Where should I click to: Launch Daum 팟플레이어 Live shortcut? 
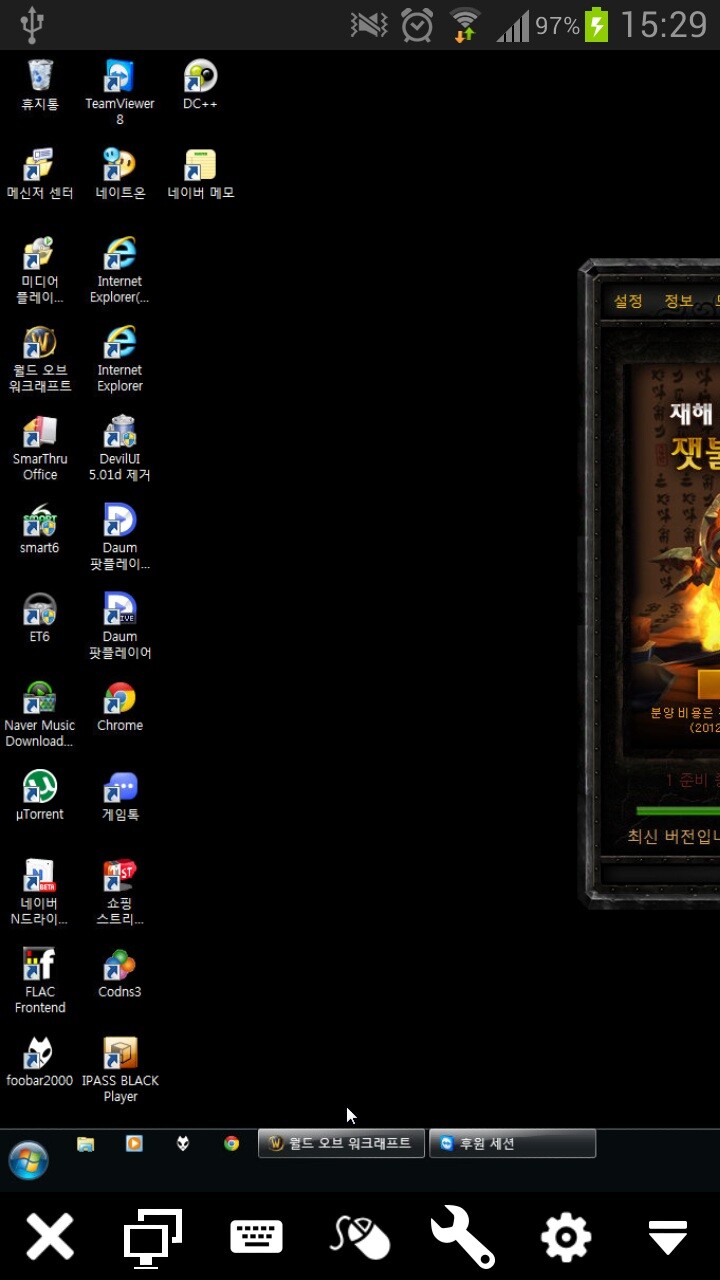click(x=120, y=626)
